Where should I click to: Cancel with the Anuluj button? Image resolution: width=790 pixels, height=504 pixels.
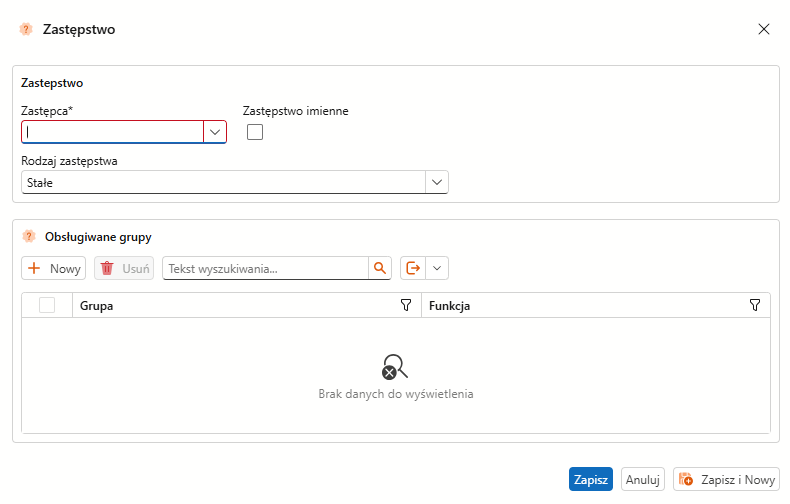pos(643,479)
